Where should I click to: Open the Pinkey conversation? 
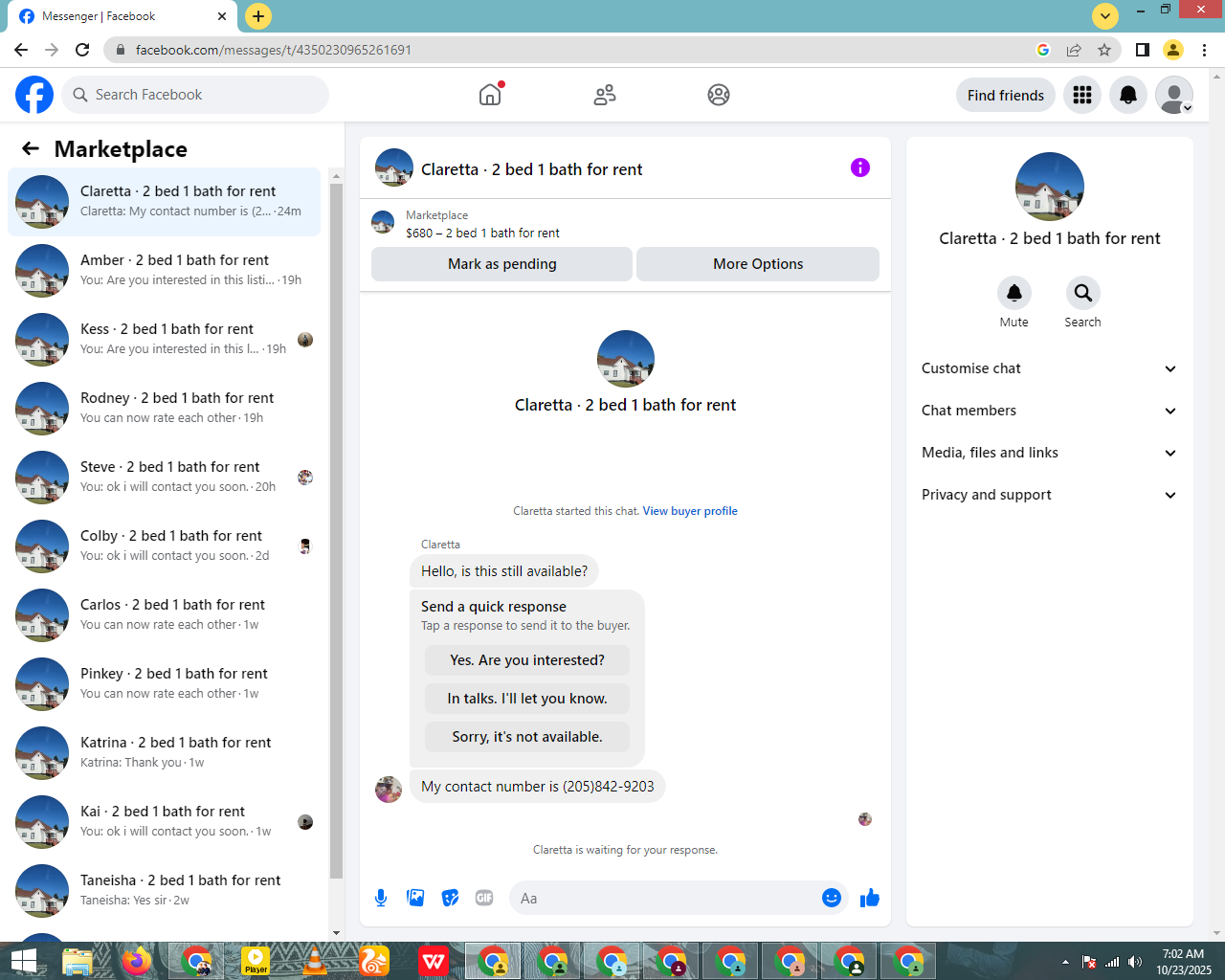coord(165,684)
